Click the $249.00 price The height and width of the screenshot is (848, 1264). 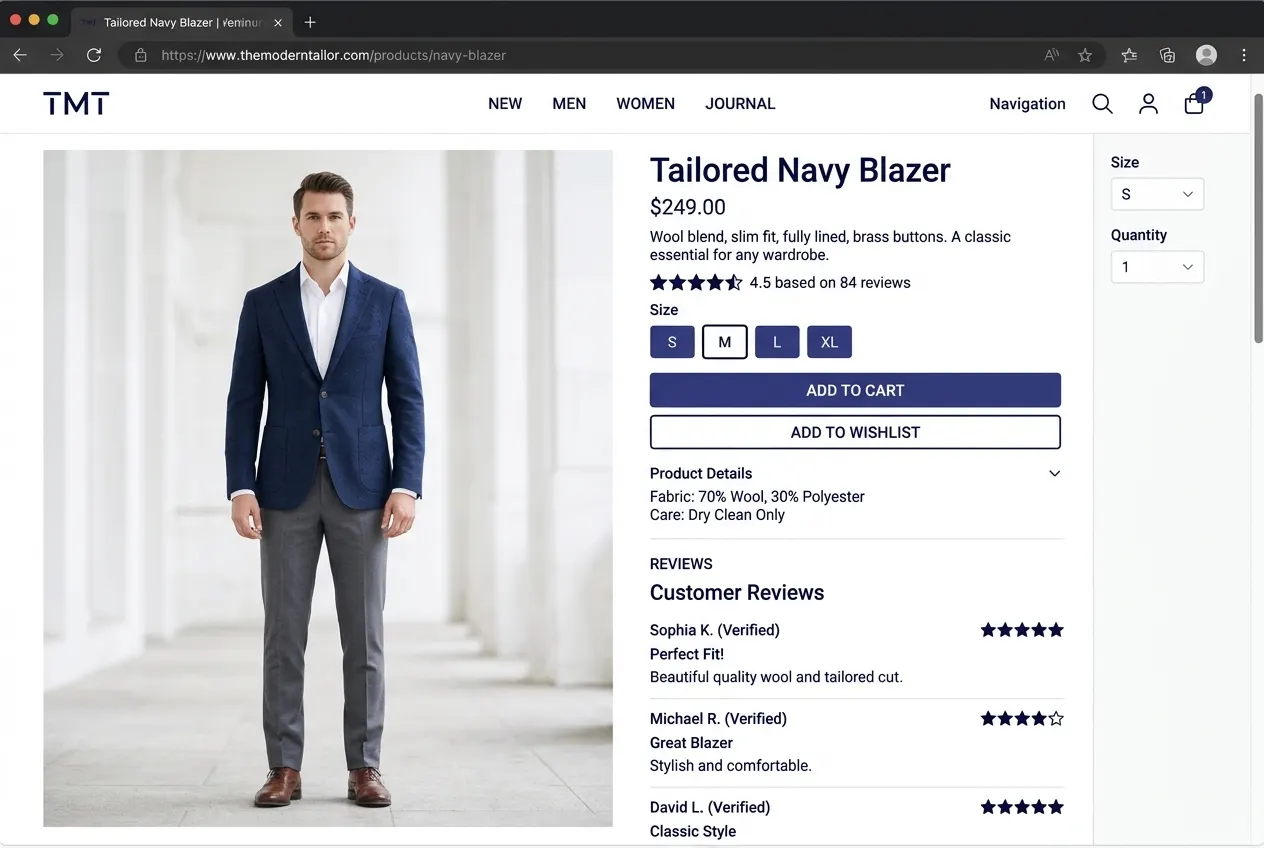point(688,207)
